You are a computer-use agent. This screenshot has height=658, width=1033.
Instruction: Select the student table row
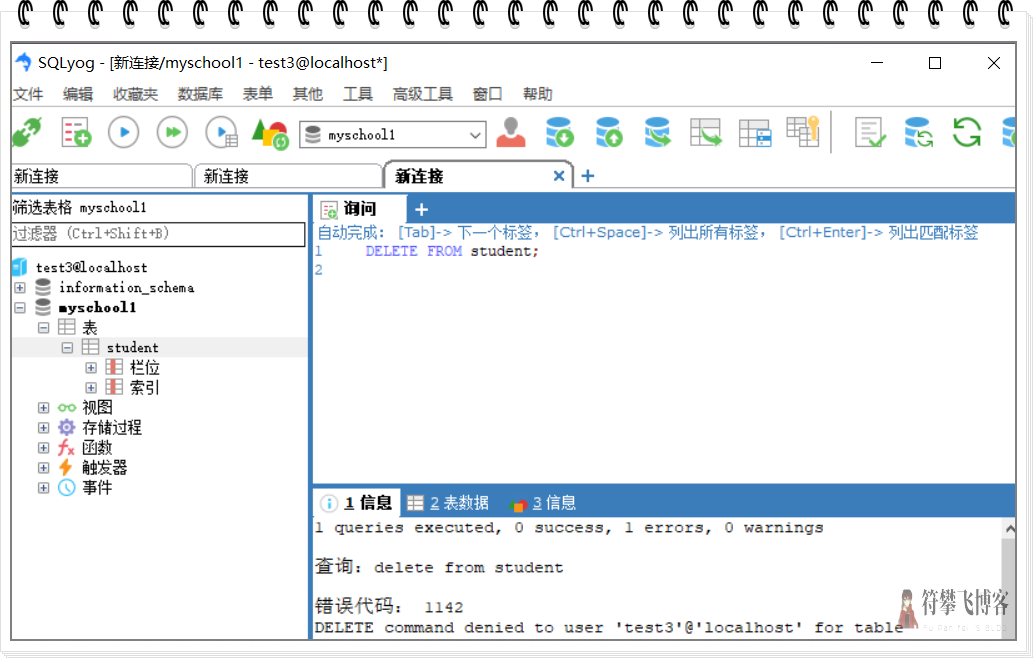tap(159, 348)
